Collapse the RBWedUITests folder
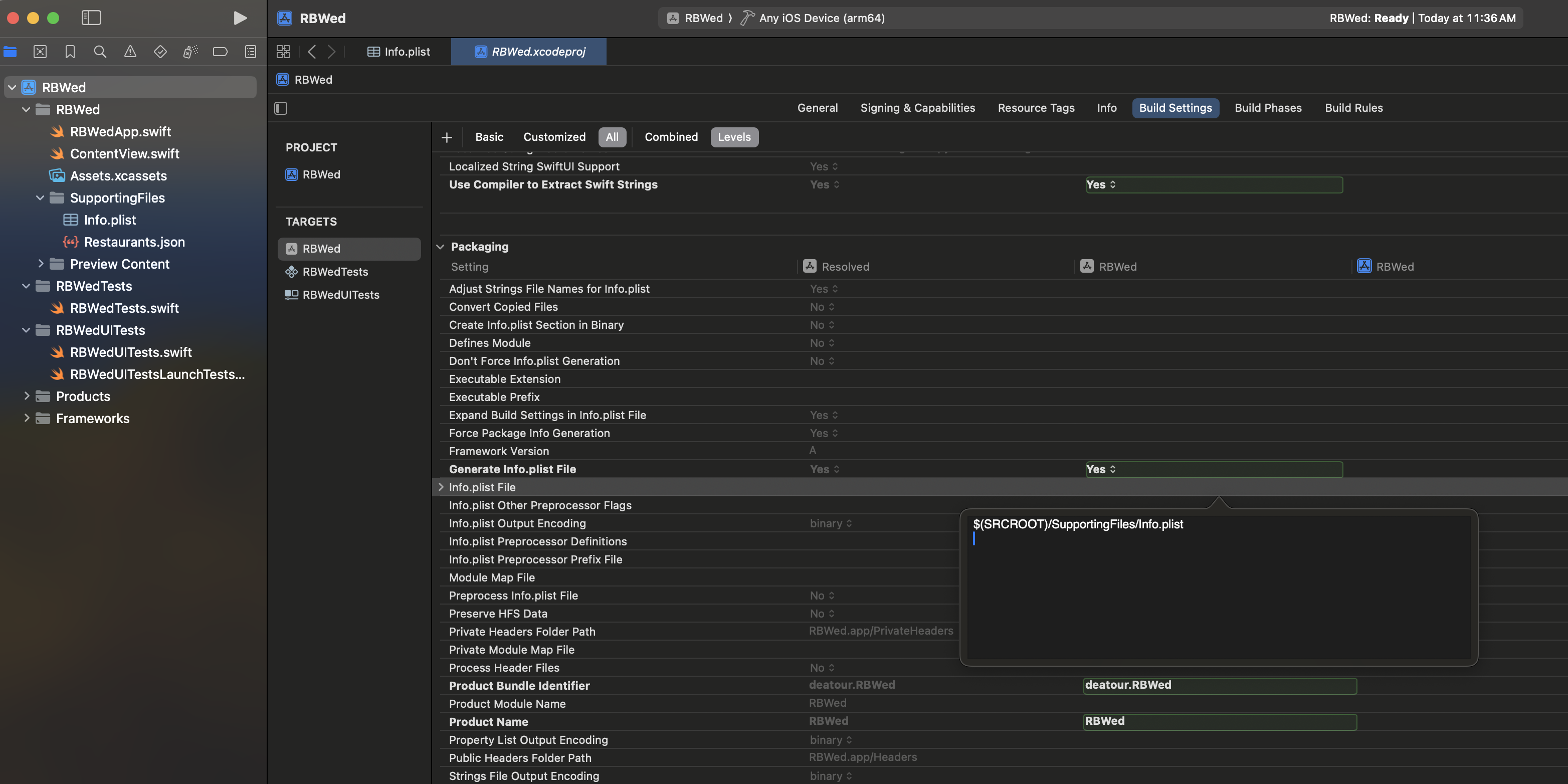Viewport: 1568px width, 784px height. click(x=26, y=330)
